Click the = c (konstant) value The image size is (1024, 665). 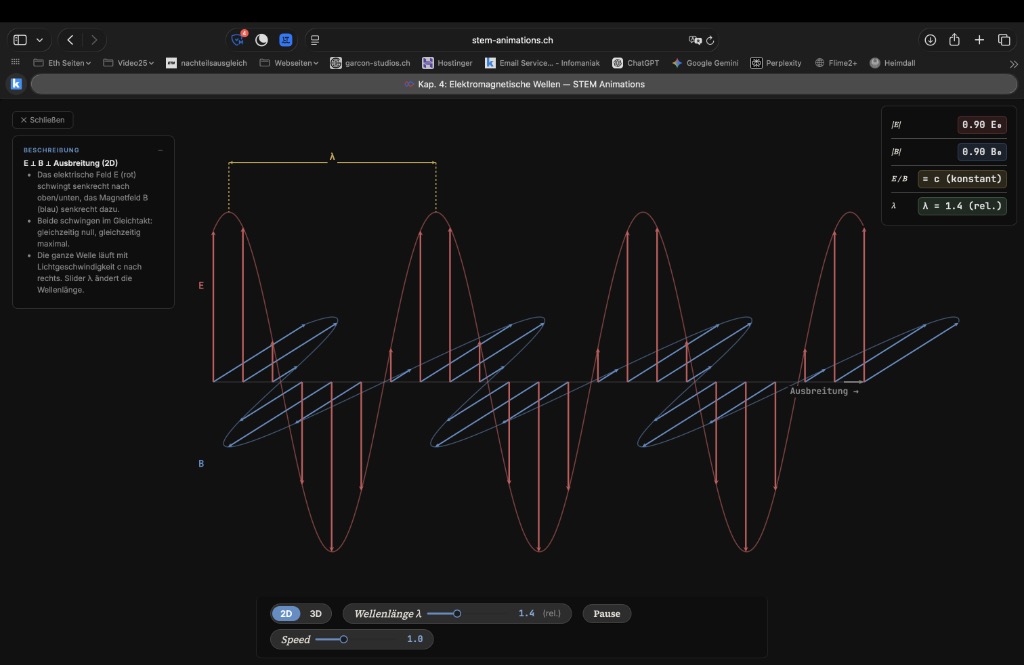tap(962, 178)
